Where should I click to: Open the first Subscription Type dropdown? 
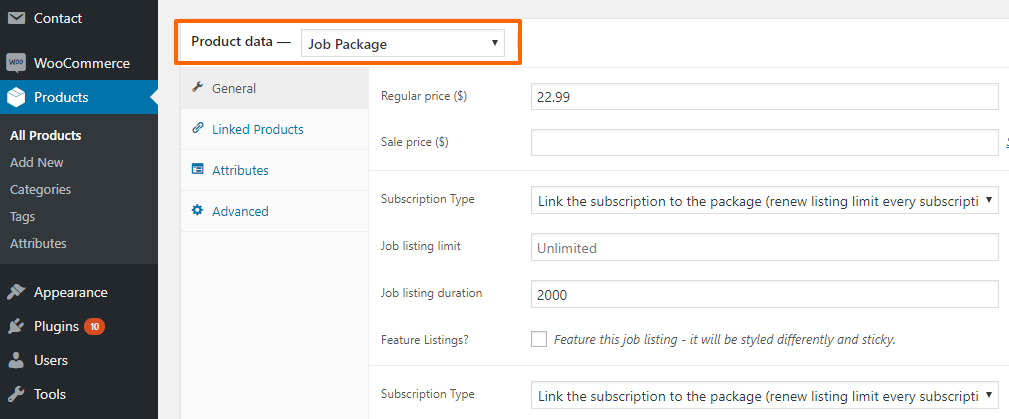coord(764,200)
